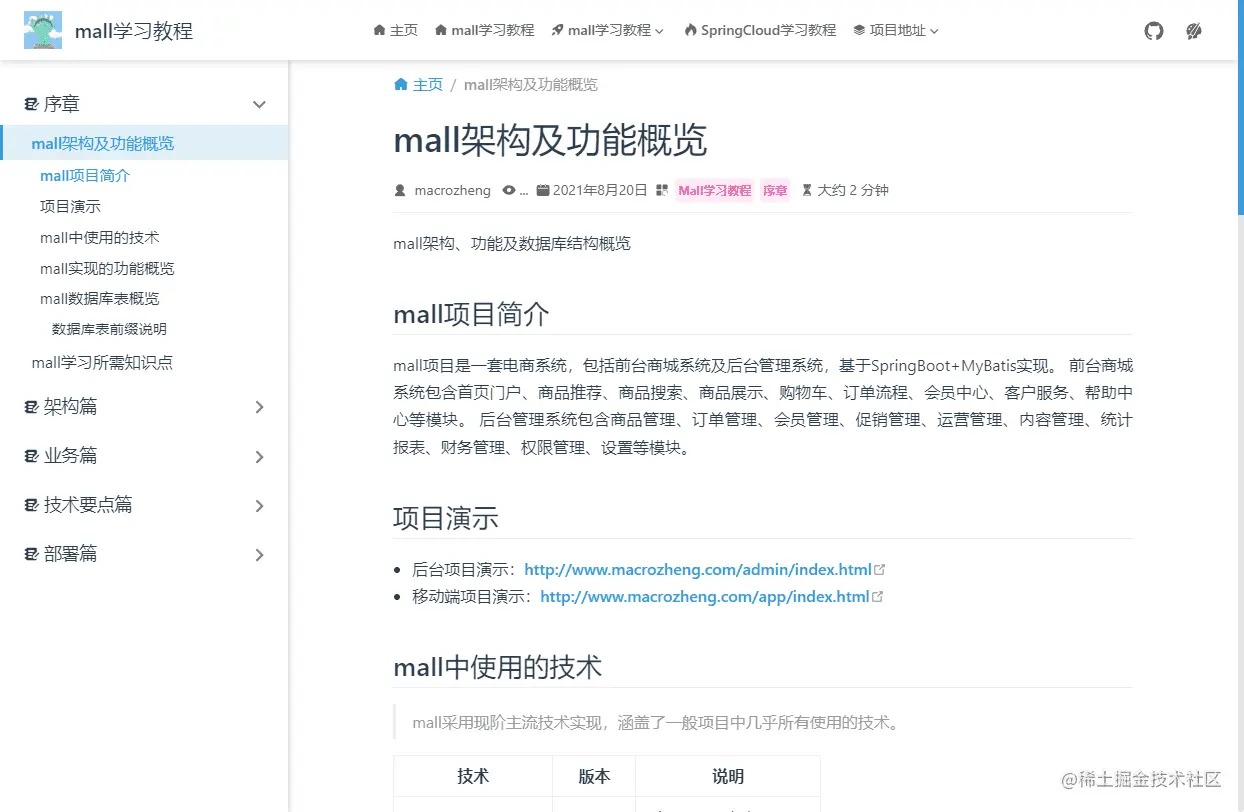
Task: Click the hourglass reading time icon
Action: (x=807, y=190)
